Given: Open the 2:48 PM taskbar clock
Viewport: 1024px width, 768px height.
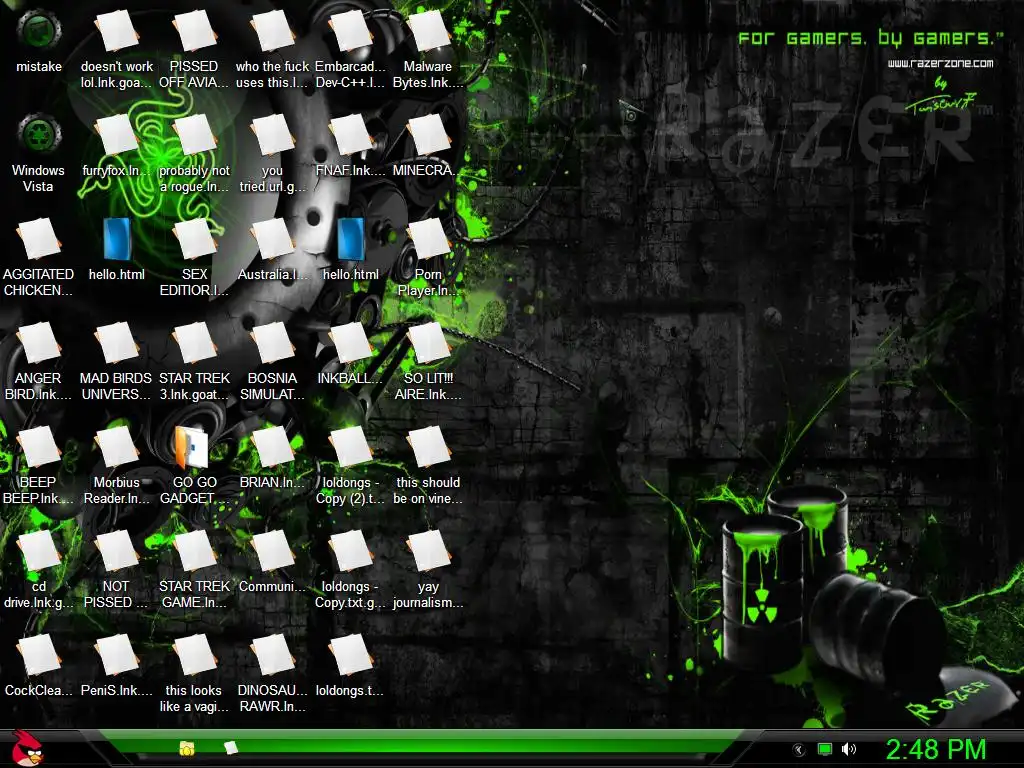Looking at the screenshot, I should tap(935, 749).
